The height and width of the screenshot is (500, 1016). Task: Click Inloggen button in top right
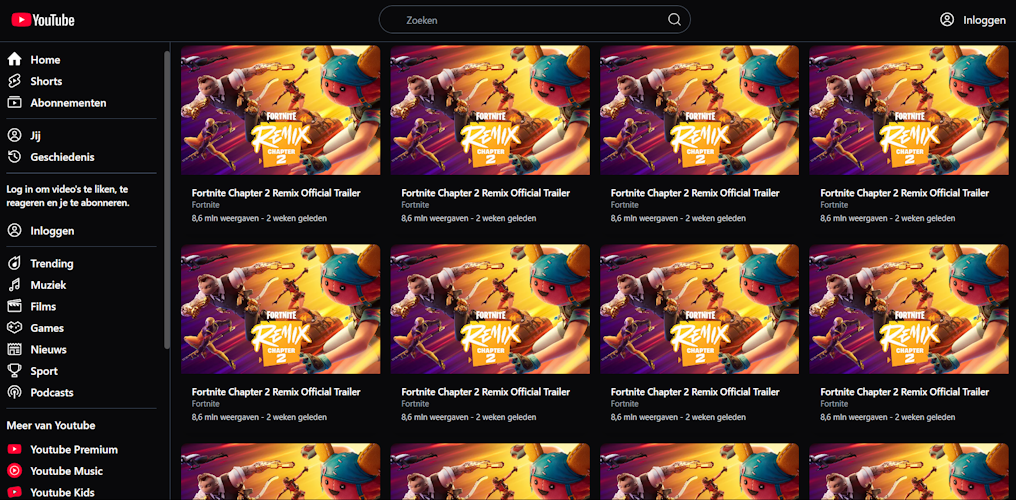pyautogui.click(x=973, y=20)
